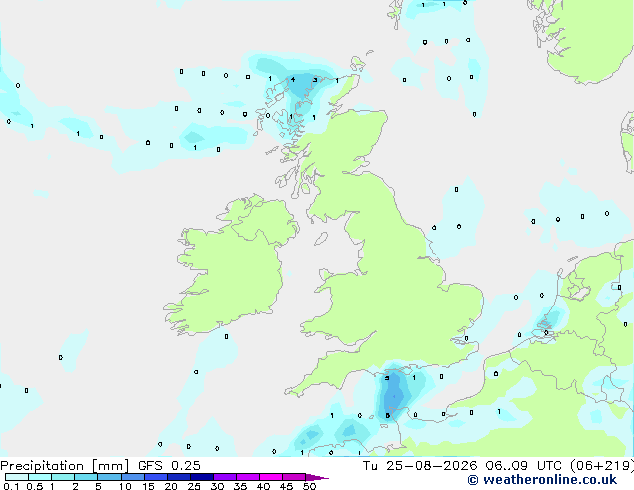634x490 pixels.
Task: Select the 0.5–1 mm legend color swatch
Action: point(40,477)
